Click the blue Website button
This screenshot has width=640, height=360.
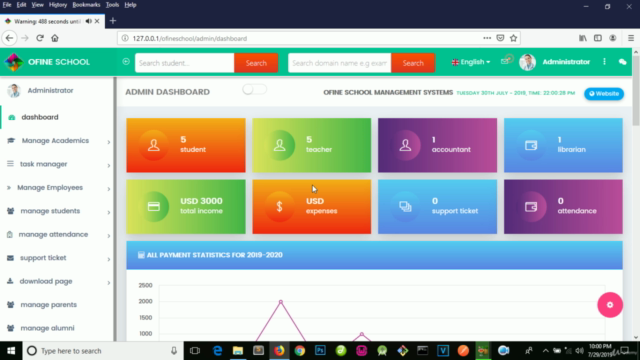(x=604, y=93)
